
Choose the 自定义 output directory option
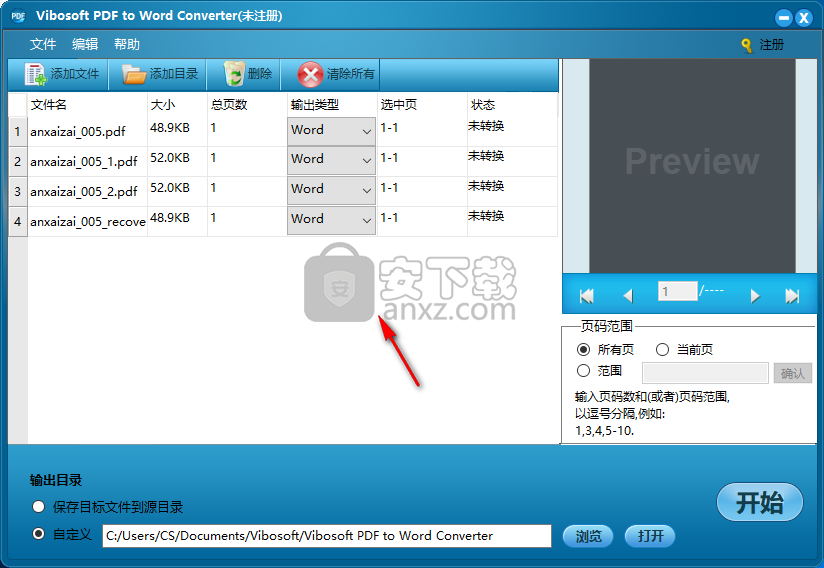[x=38, y=534]
